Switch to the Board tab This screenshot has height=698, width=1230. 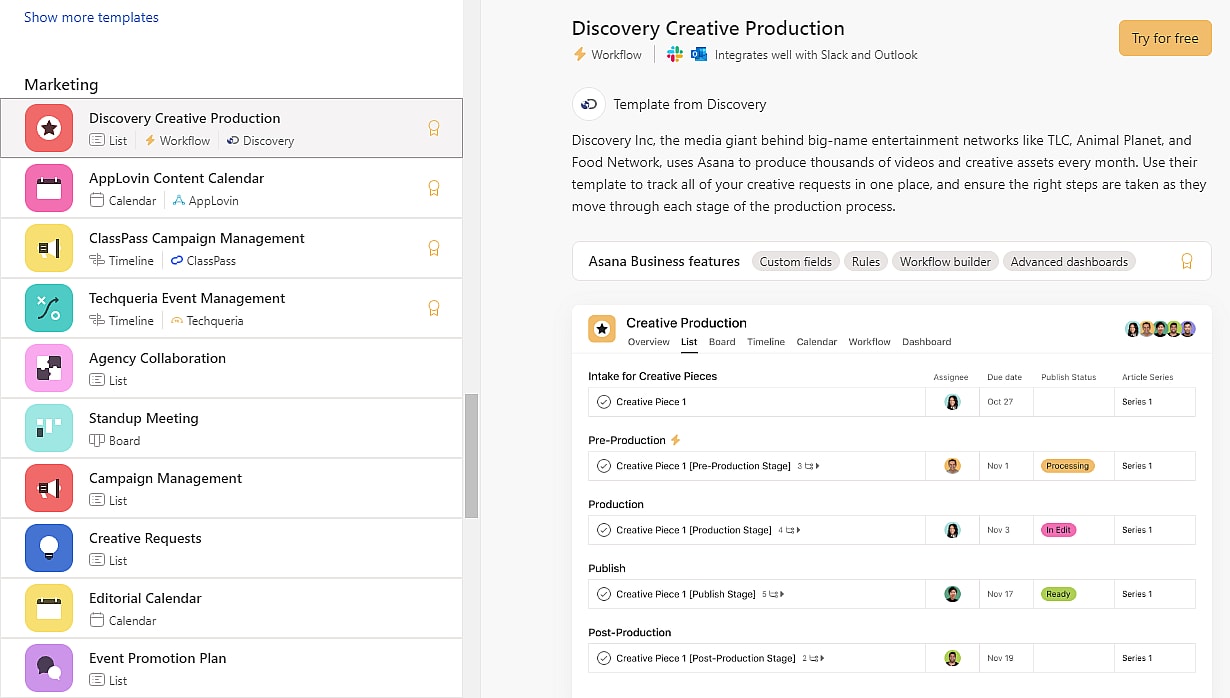click(x=721, y=342)
